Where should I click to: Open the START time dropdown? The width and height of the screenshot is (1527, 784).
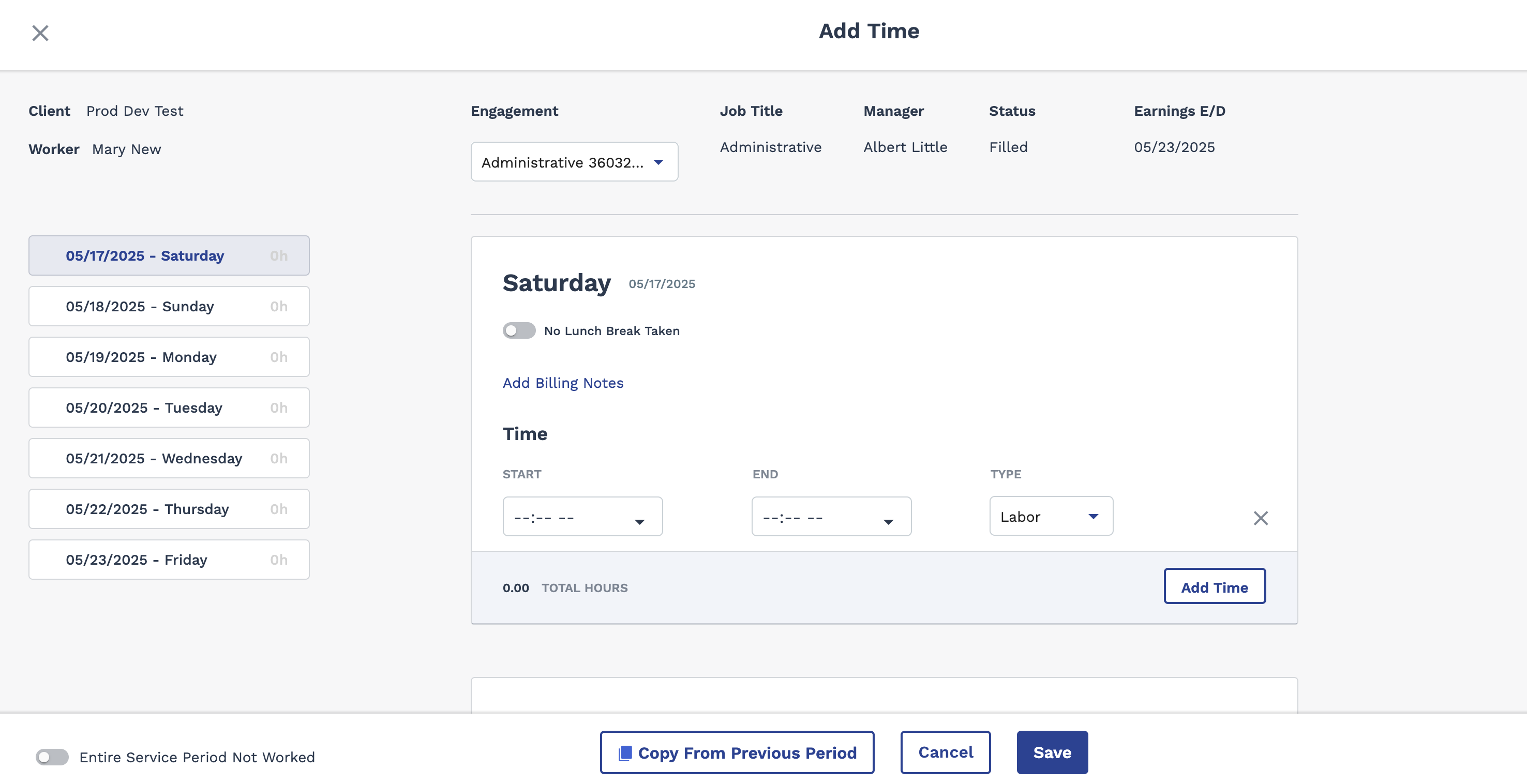point(582,517)
